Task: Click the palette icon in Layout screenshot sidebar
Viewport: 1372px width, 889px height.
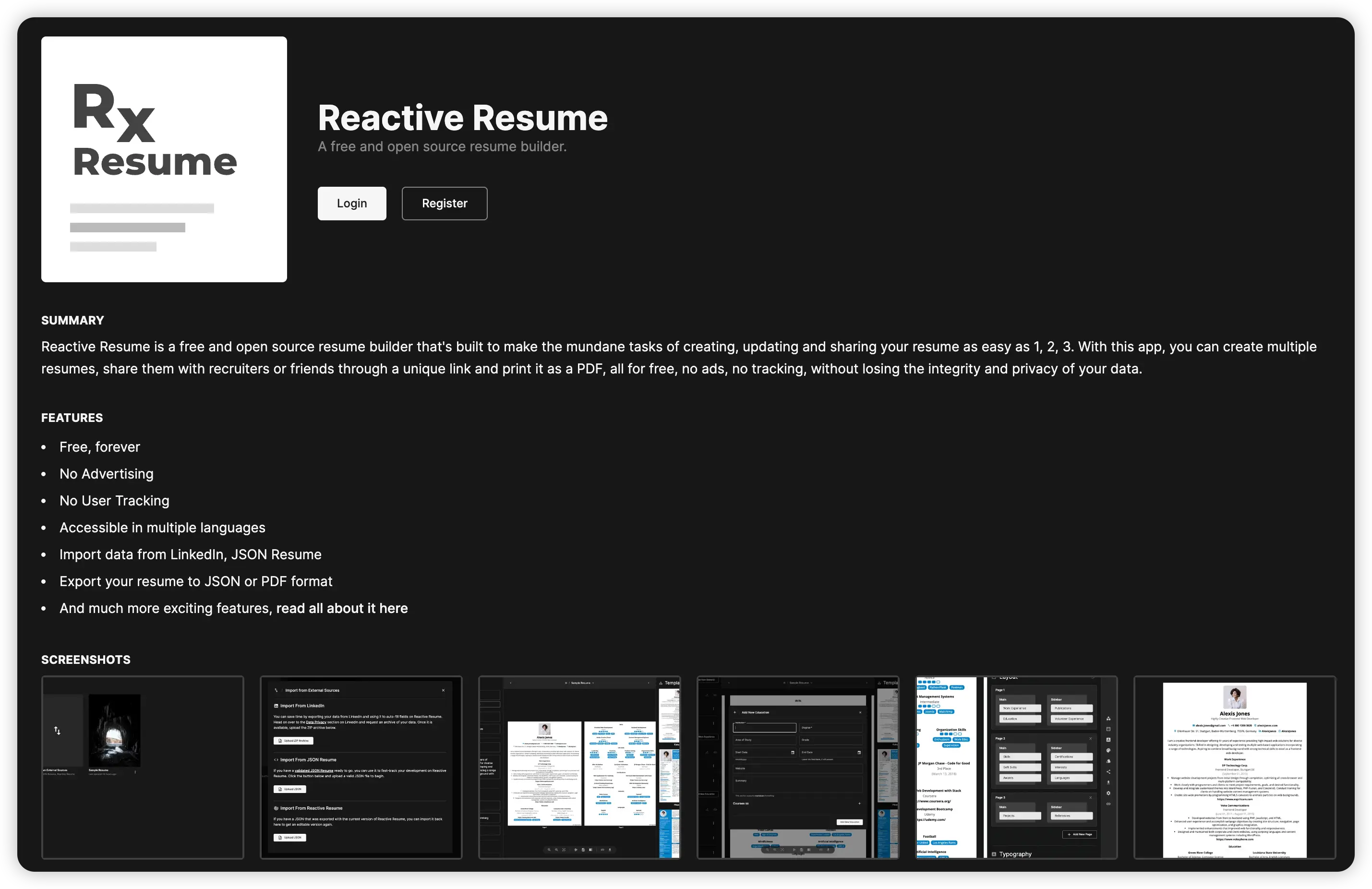Action: coord(1108,751)
